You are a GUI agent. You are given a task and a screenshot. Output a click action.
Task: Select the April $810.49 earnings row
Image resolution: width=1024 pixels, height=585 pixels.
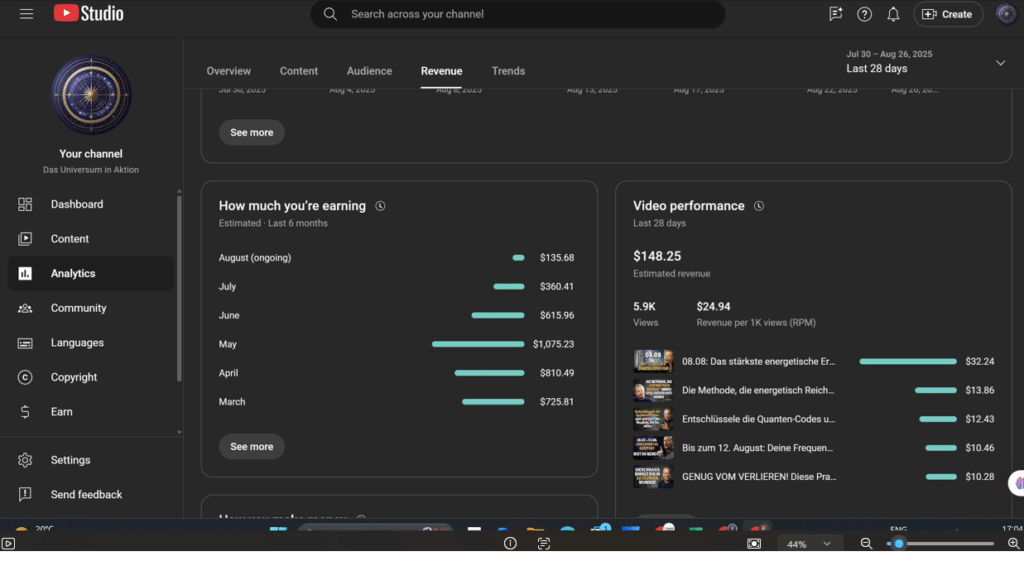point(396,373)
